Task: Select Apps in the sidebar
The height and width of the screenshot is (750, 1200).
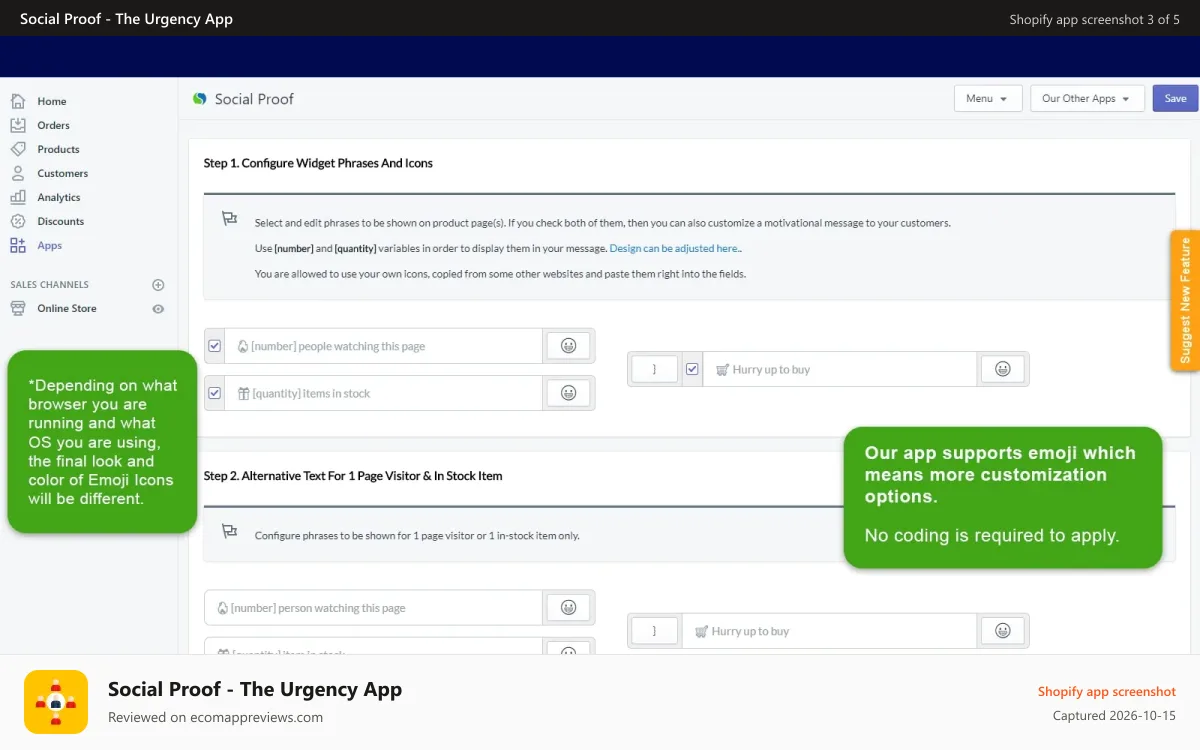Action: coord(49,245)
